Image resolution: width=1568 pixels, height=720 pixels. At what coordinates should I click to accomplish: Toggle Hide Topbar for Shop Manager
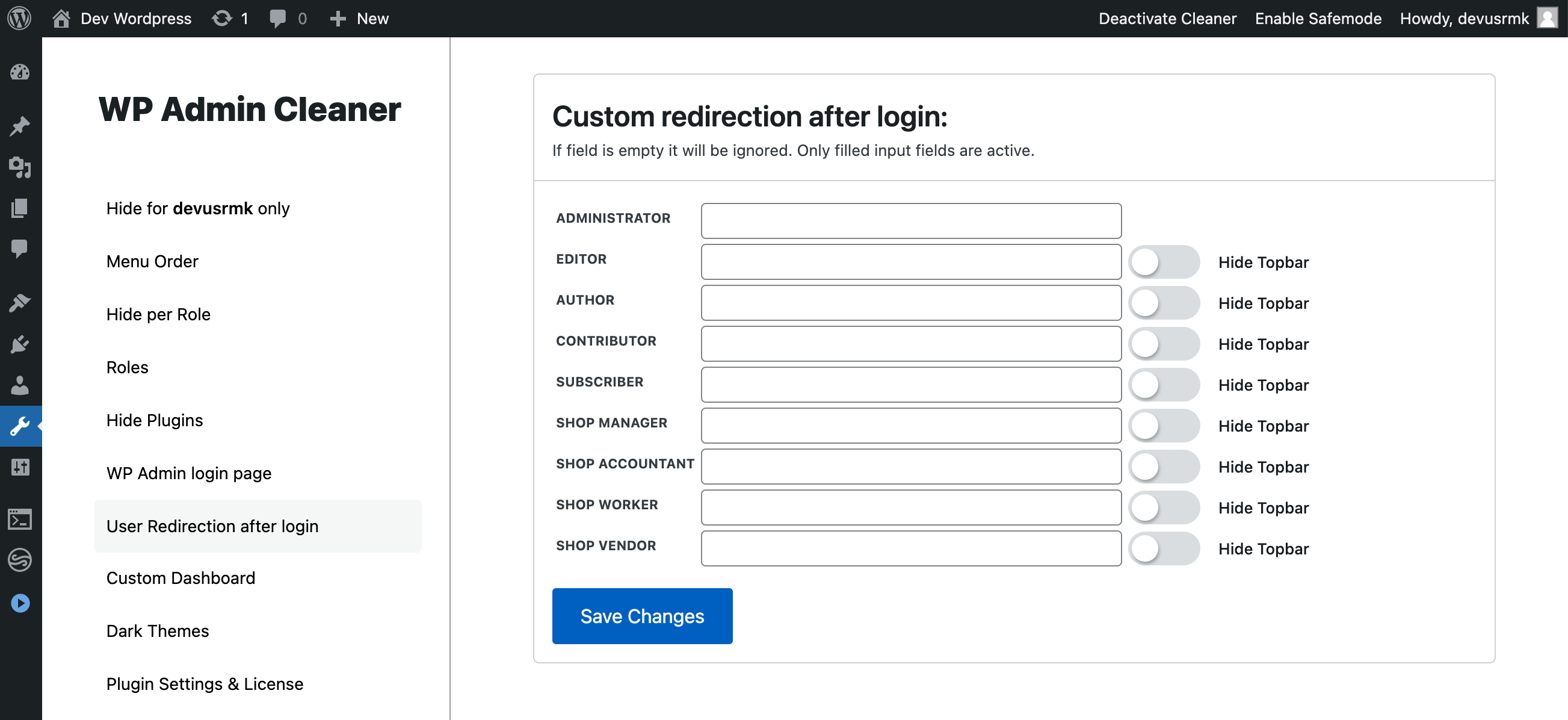[x=1163, y=426]
